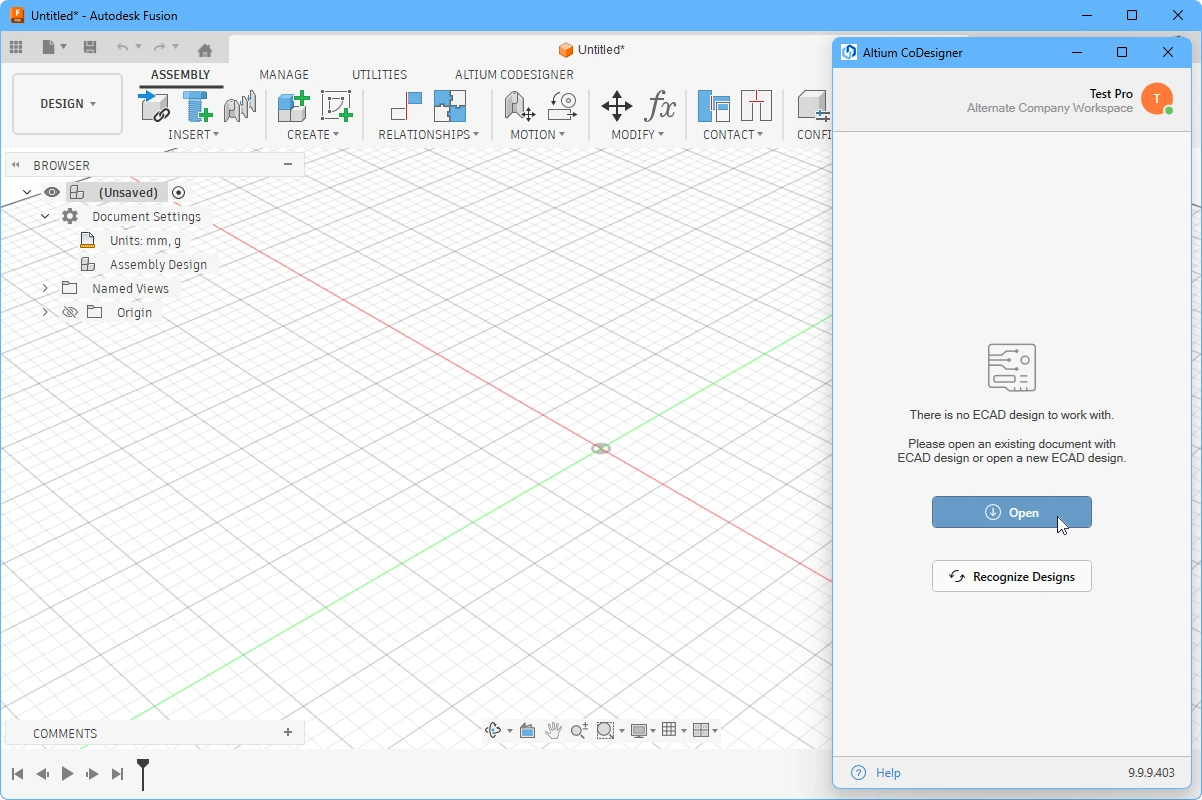This screenshot has width=1202, height=800.
Task: Activate the Pan tool in navigation bar
Action: click(554, 730)
